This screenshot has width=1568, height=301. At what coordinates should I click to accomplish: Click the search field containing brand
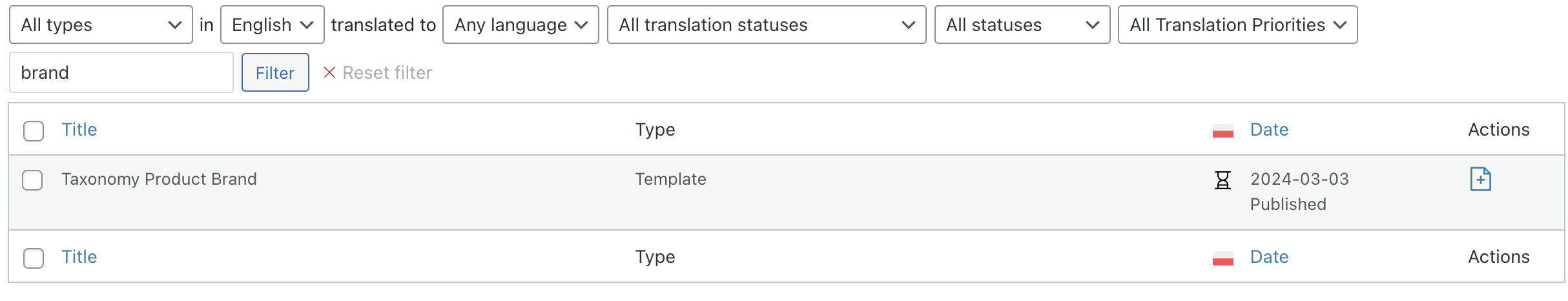click(x=121, y=72)
